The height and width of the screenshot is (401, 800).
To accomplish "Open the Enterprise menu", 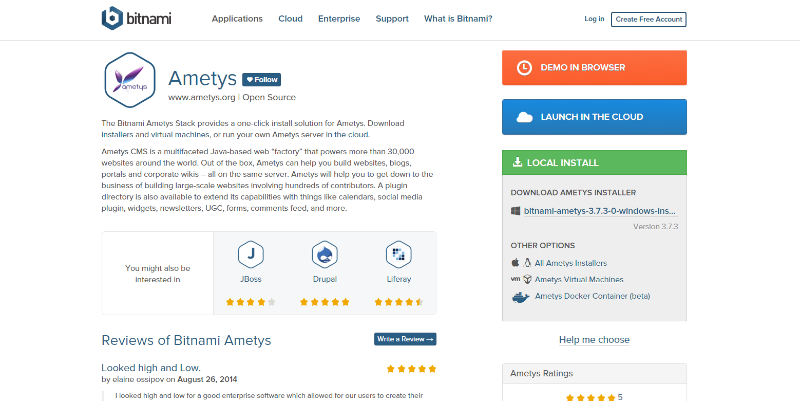I will point(339,19).
